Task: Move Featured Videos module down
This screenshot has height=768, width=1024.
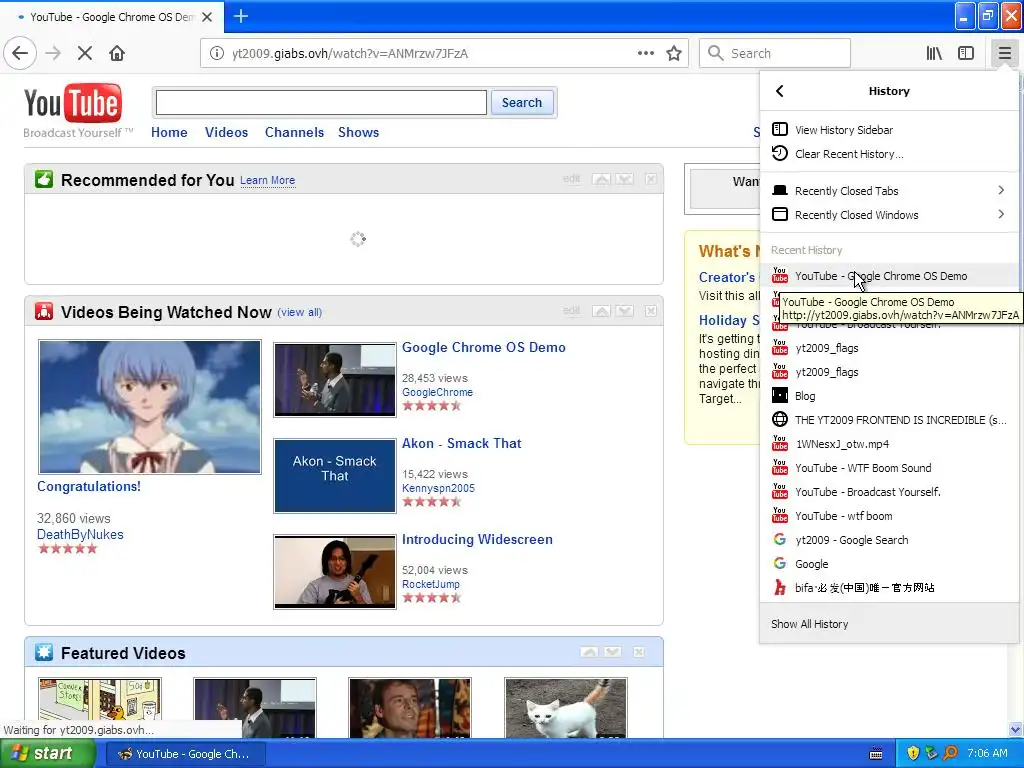Action: tap(613, 652)
